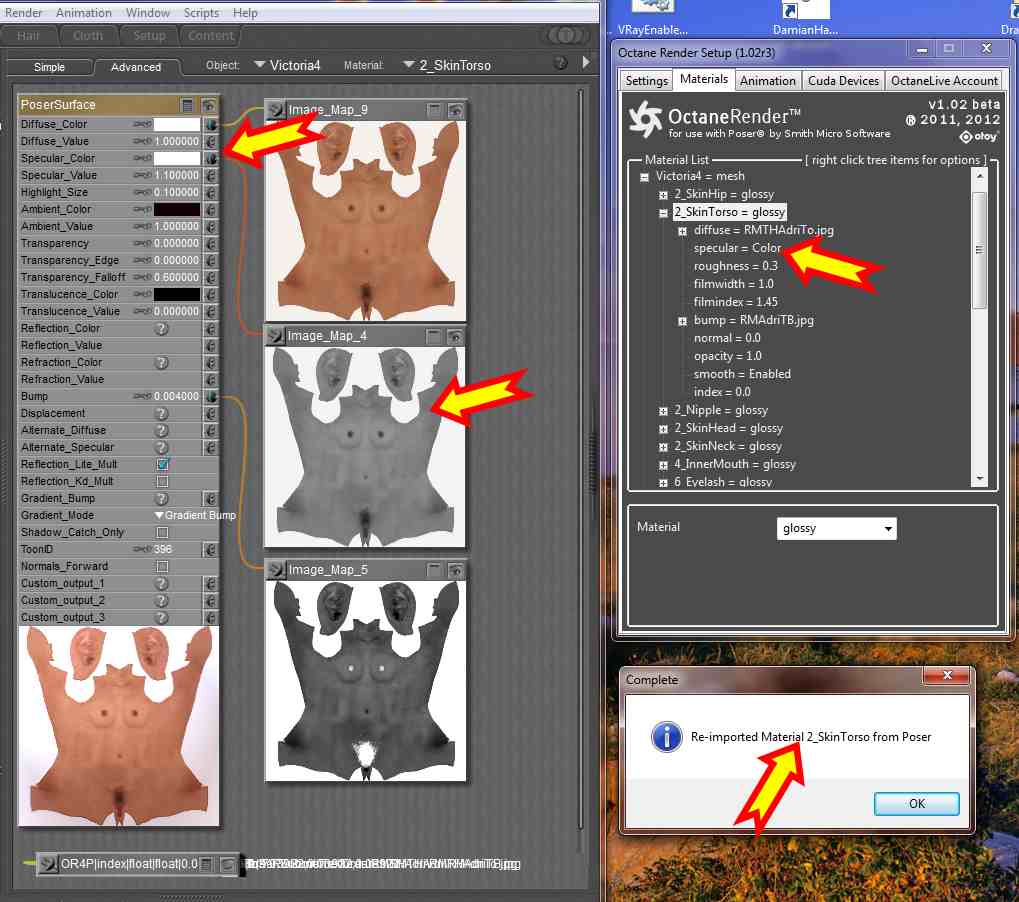Click the Image_Map_4 node output plug icon
The image size is (1019, 902).
pyautogui.click(x=276, y=336)
